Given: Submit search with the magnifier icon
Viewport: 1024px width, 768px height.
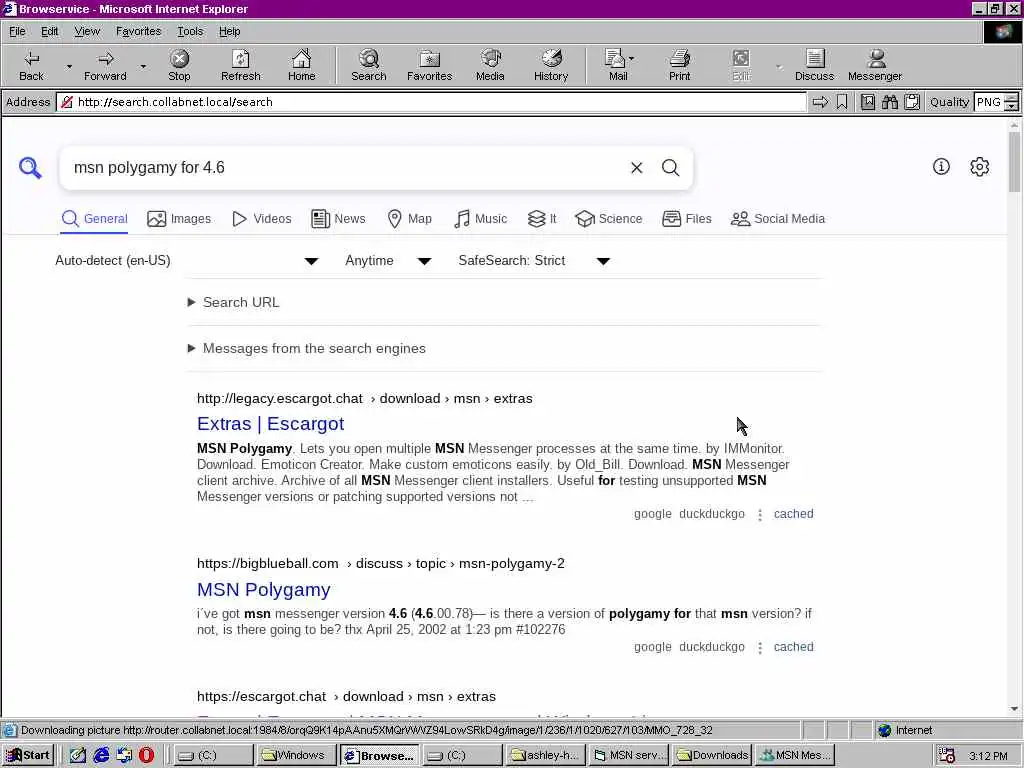Looking at the screenshot, I should coord(671,168).
